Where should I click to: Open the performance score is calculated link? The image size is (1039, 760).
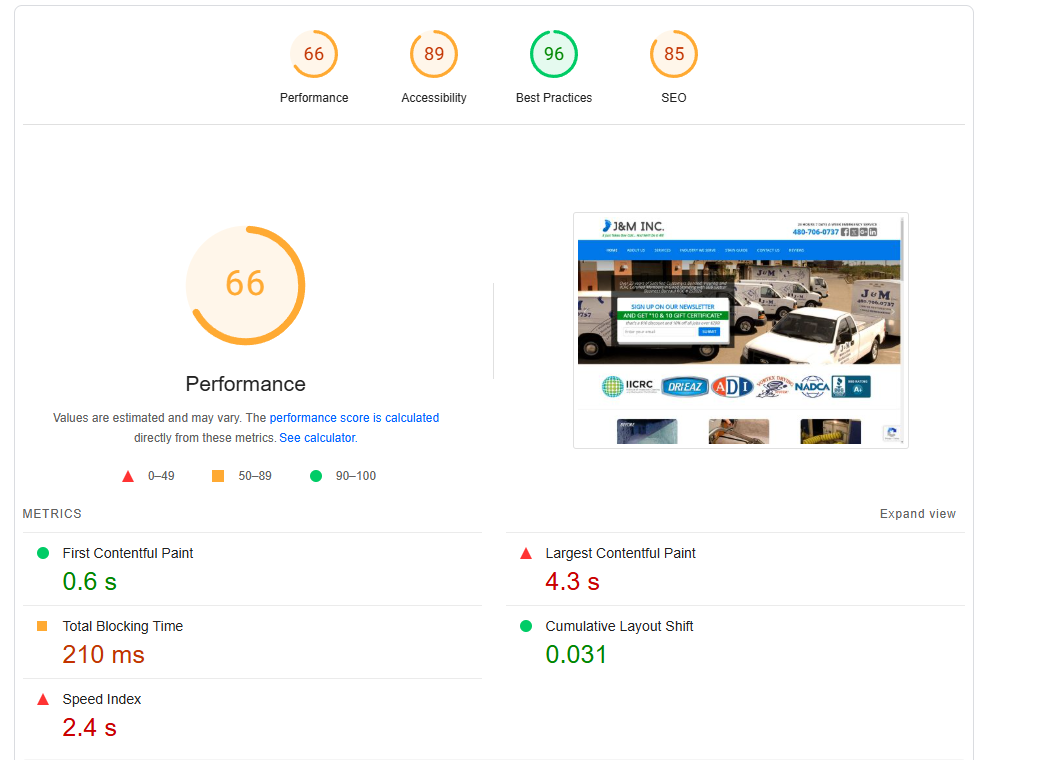pyautogui.click(x=354, y=417)
